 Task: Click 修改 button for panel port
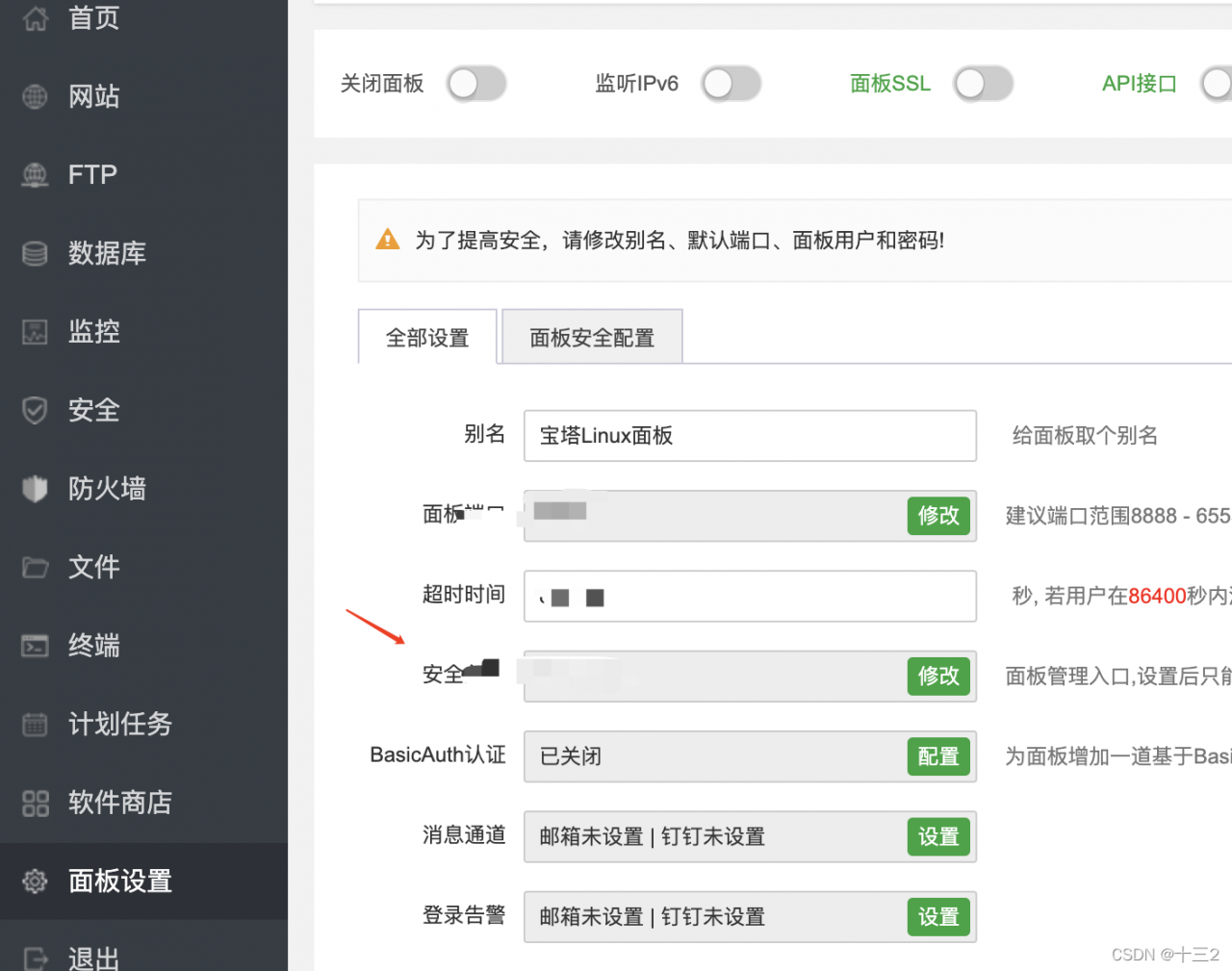938,516
